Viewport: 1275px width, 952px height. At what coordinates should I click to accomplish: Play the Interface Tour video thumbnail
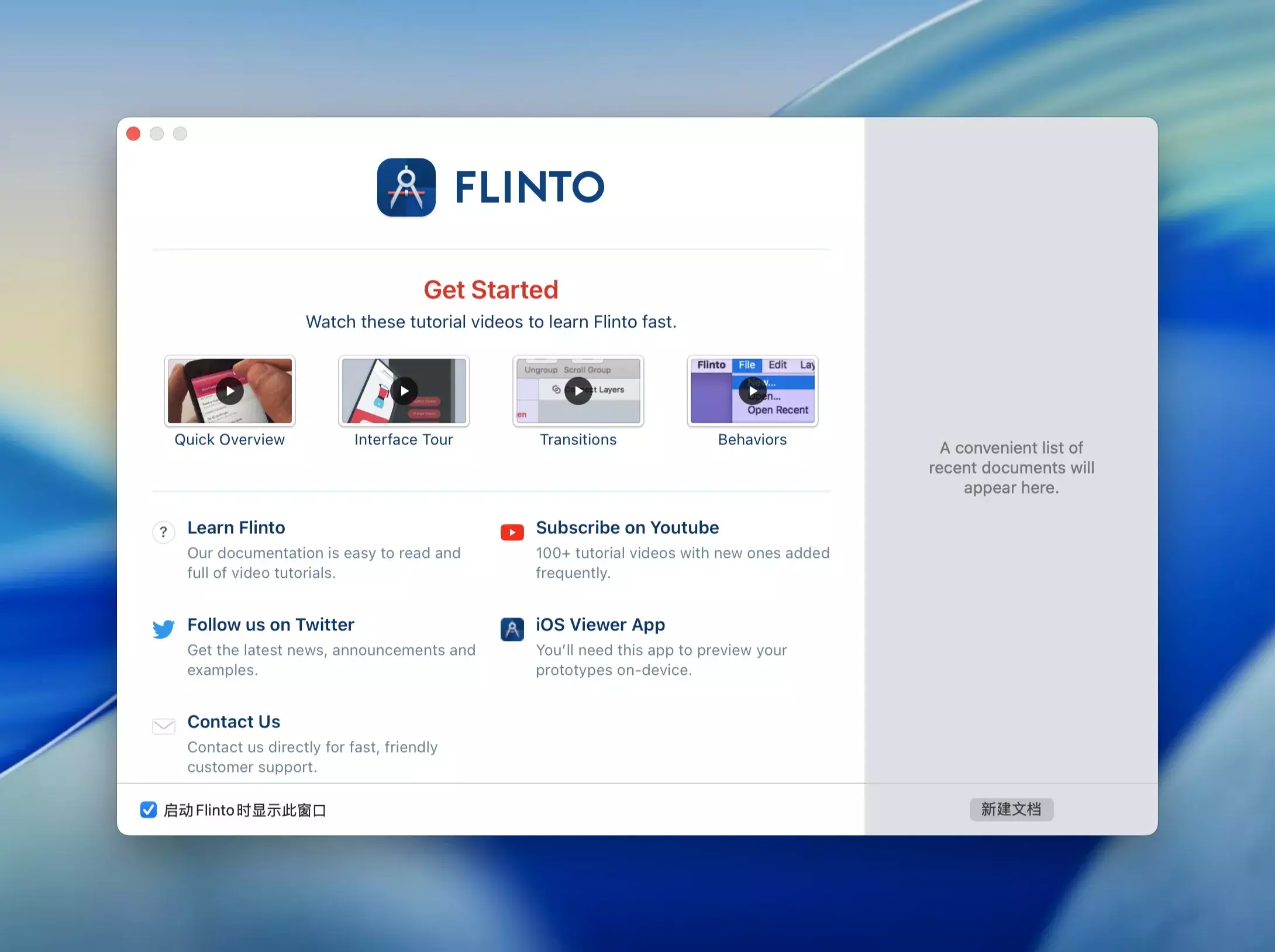(x=404, y=391)
